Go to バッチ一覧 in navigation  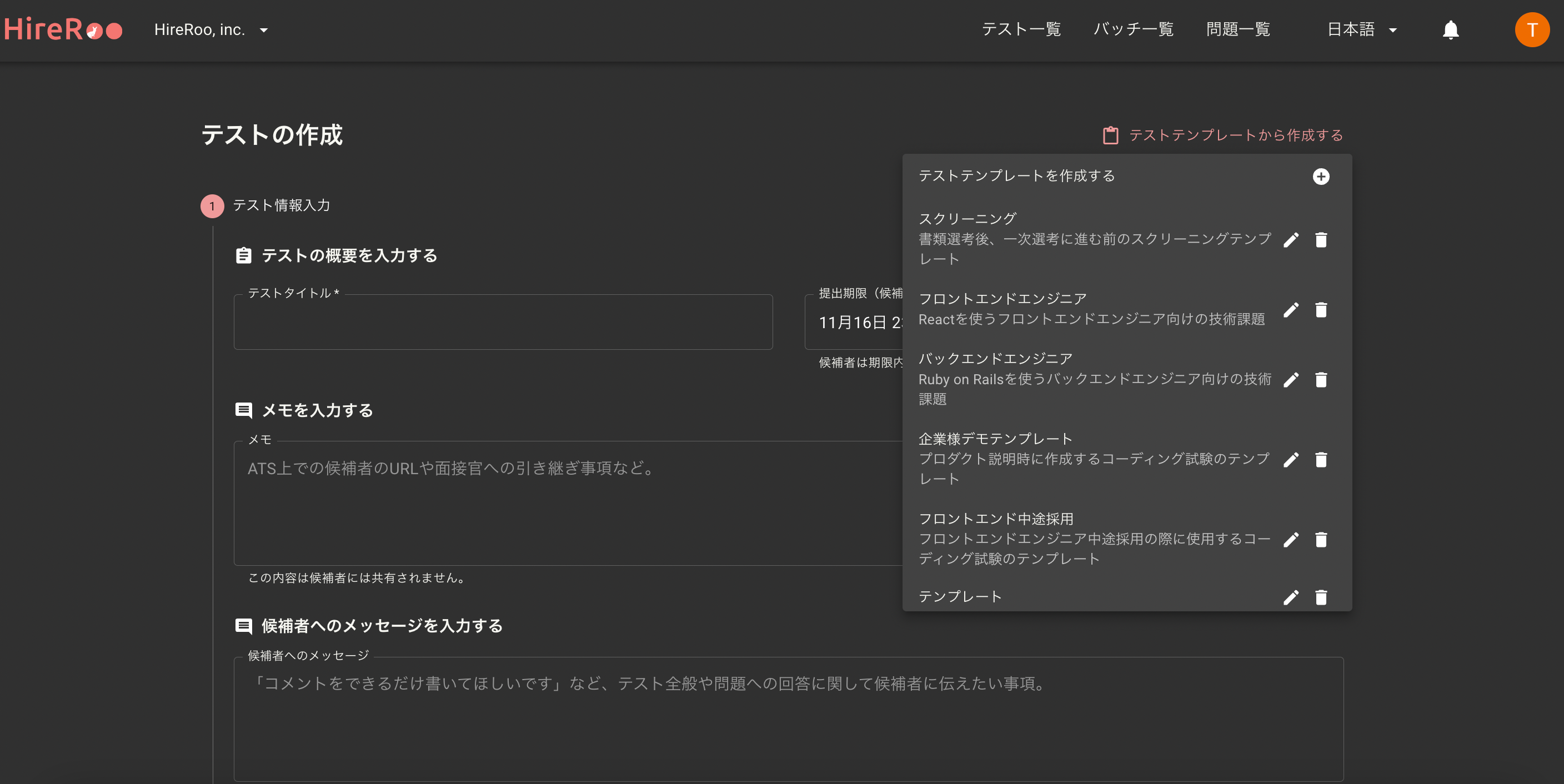coord(1133,30)
